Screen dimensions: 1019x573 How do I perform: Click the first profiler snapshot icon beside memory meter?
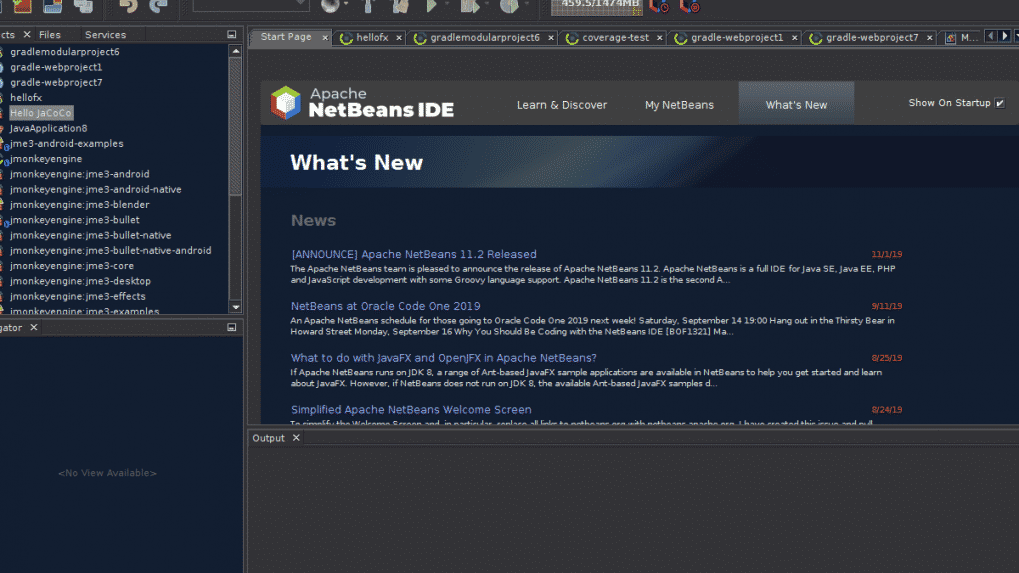tap(659, 6)
